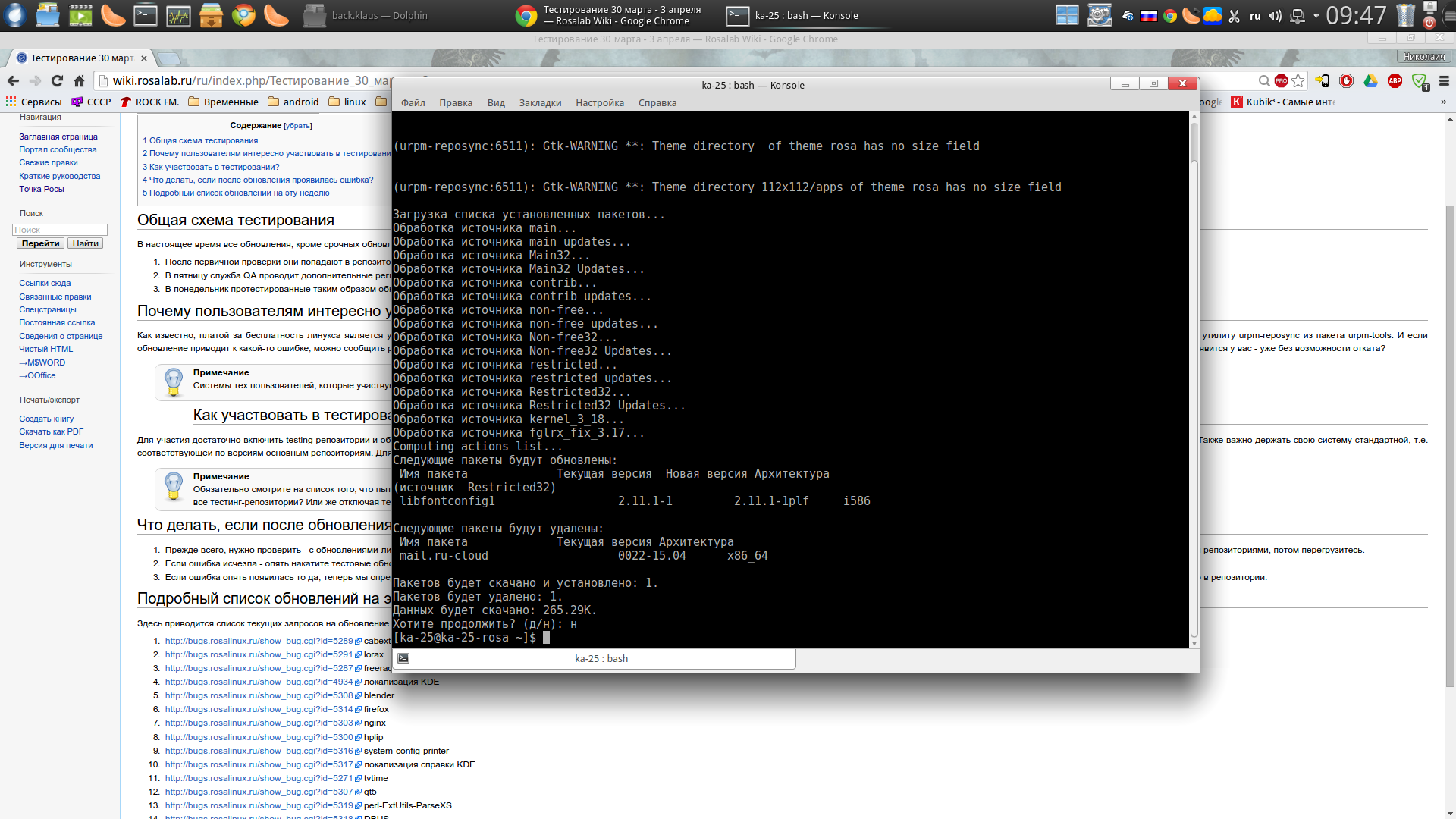
Task: Toggle the ru keyboard layout indicator
Action: point(1255,16)
